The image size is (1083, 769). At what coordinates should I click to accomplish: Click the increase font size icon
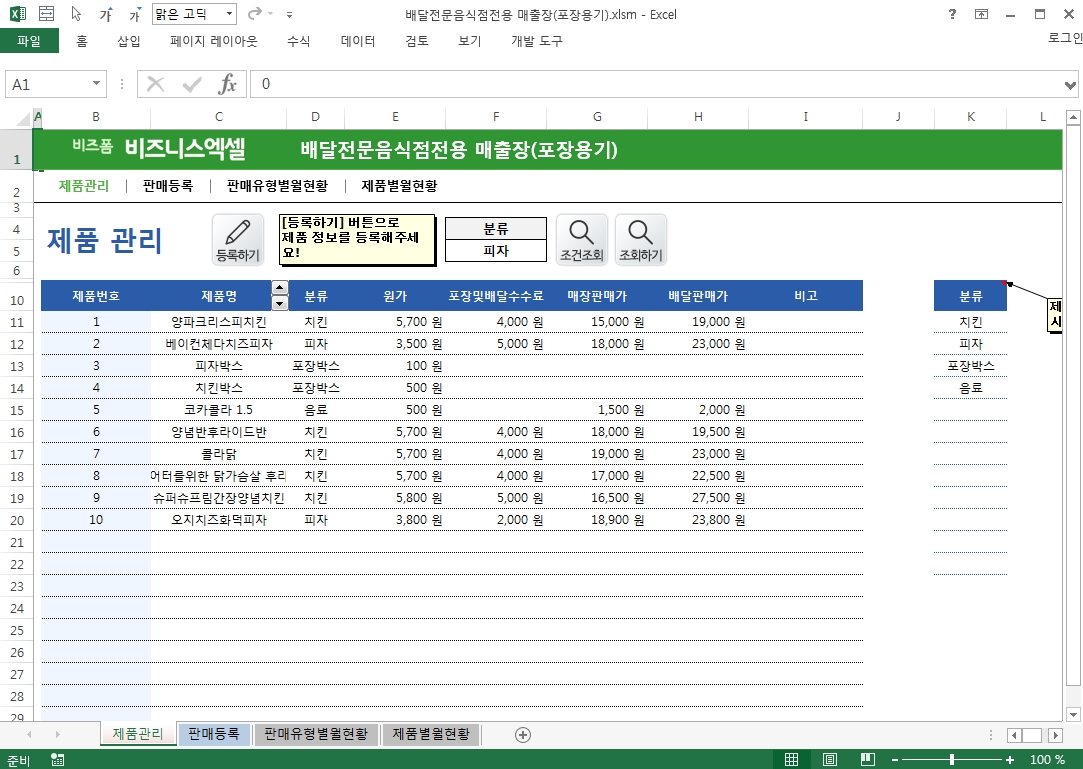106,15
